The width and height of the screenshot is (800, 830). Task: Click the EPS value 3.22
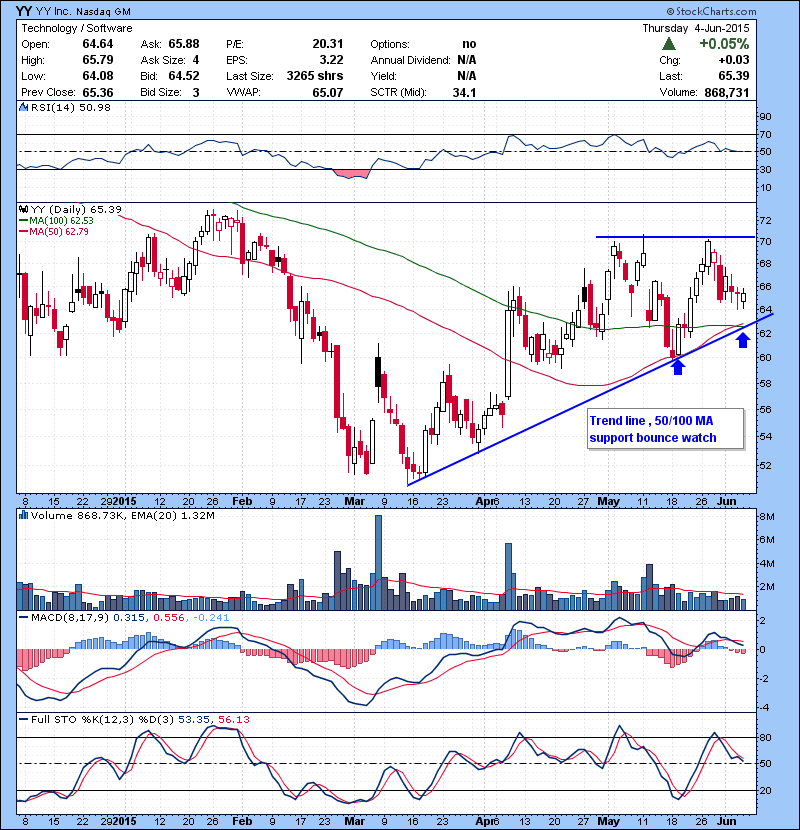point(331,60)
